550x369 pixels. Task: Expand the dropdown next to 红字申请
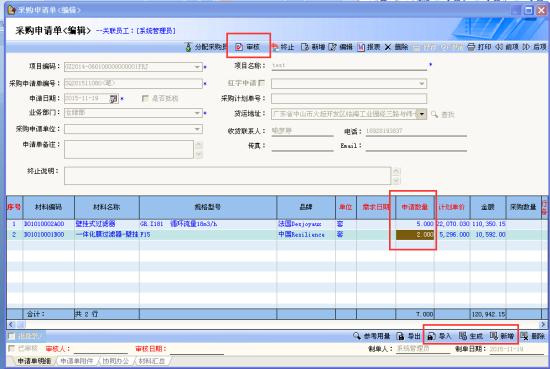[421, 84]
